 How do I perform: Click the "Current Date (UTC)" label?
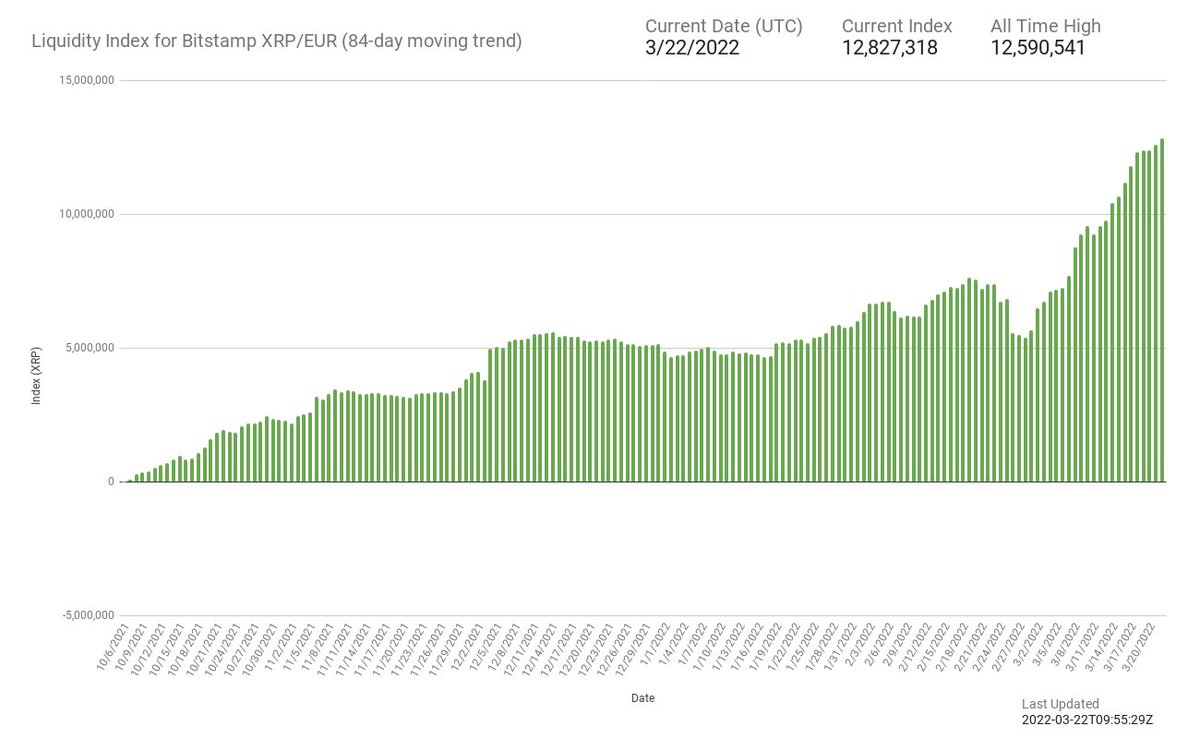tap(724, 26)
